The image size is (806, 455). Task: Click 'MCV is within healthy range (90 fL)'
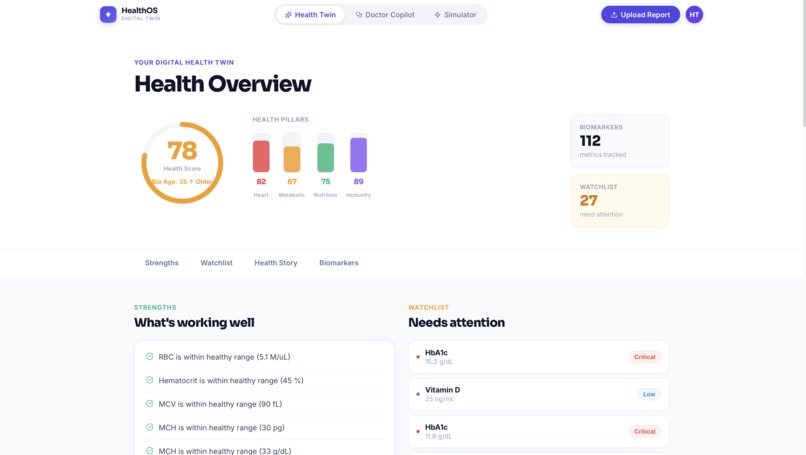pos(220,404)
